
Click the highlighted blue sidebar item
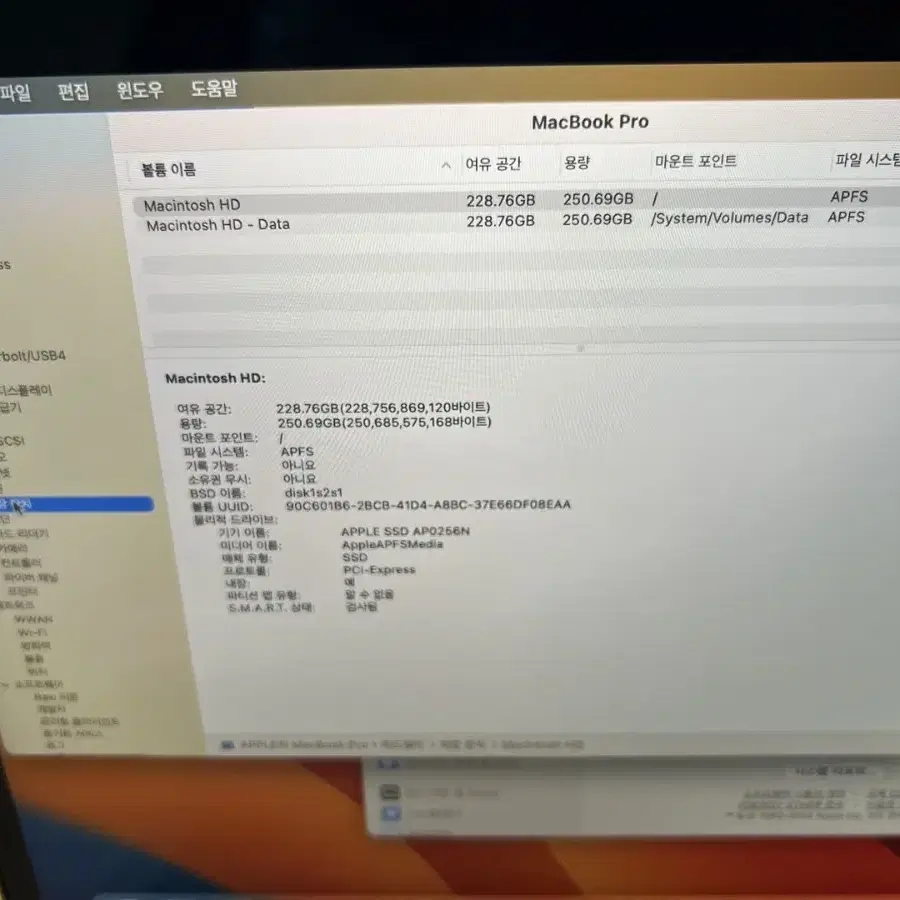click(x=77, y=505)
